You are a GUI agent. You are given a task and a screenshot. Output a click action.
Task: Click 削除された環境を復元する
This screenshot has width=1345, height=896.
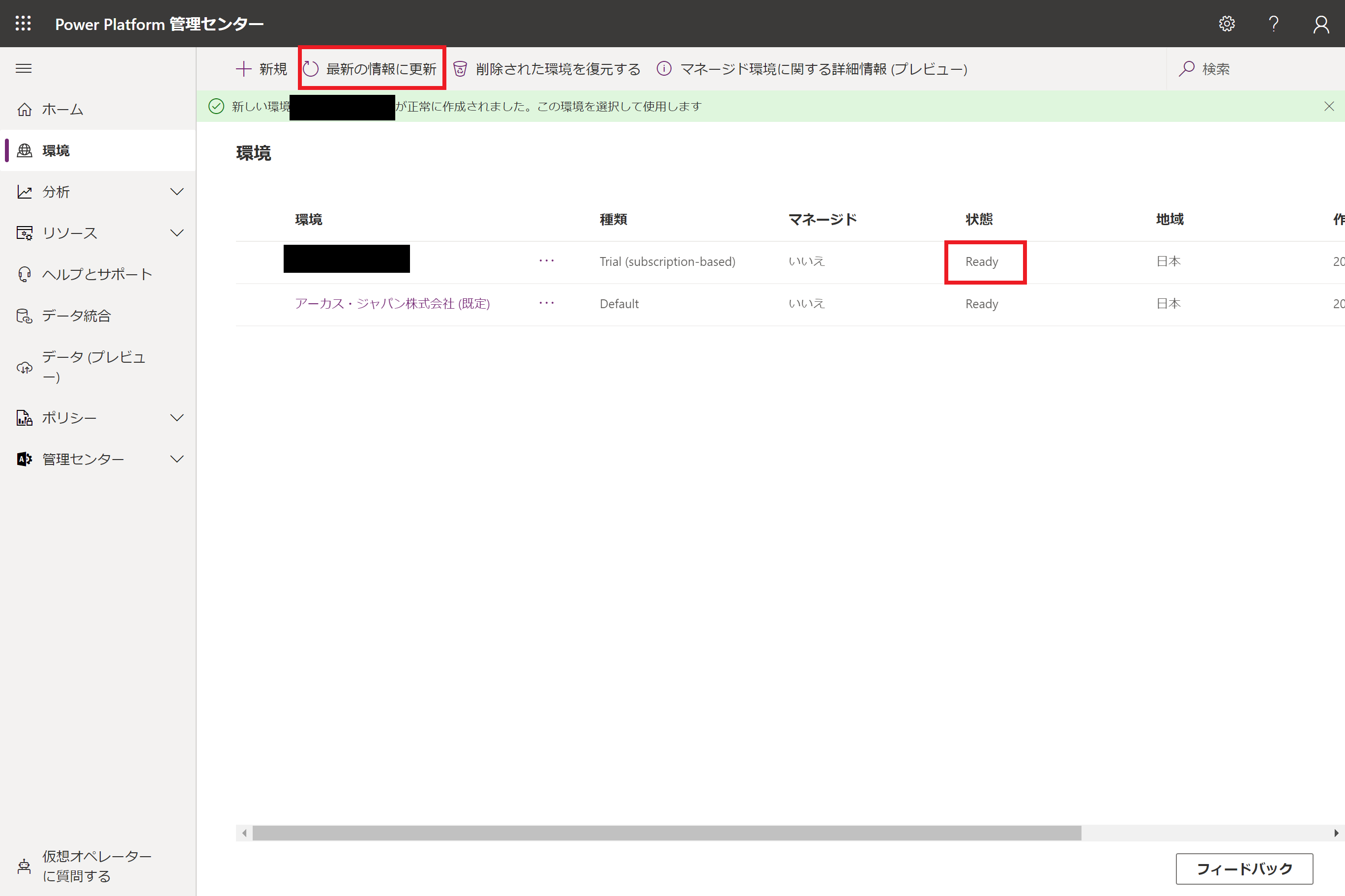pyautogui.click(x=547, y=69)
